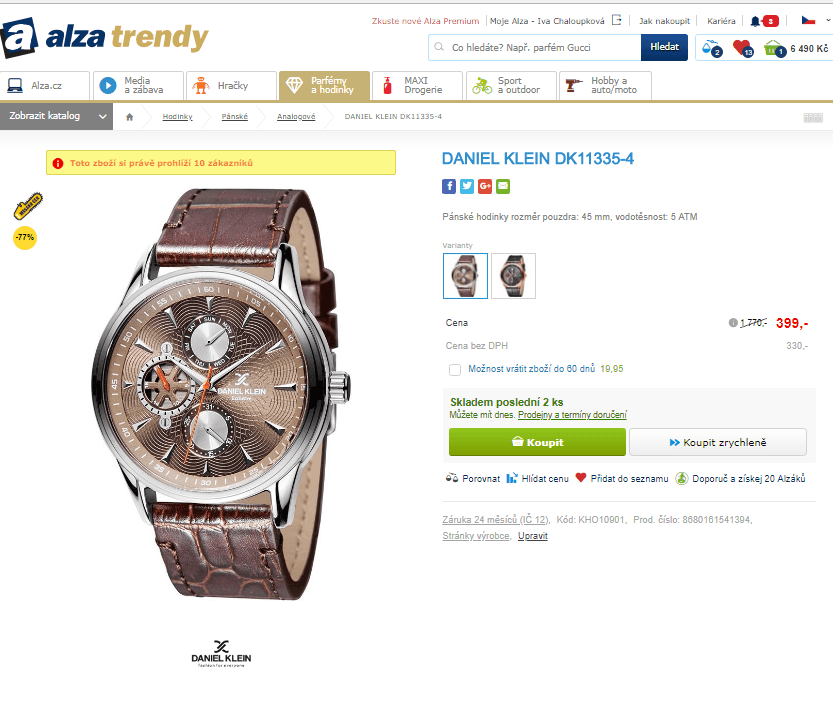Enable 60-day return option checkbox
Image resolution: width=833 pixels, height=701 pixels.
coord(455,370)
